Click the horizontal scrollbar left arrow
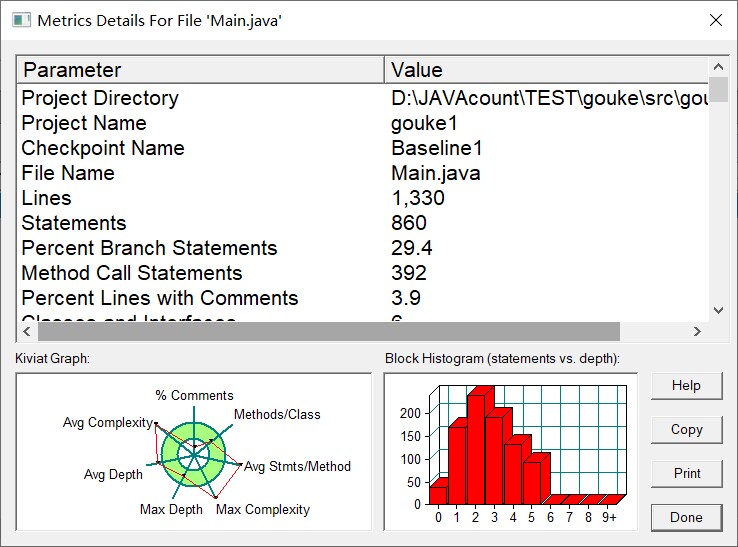Screen dimensions: 738x547 (27, 331)
